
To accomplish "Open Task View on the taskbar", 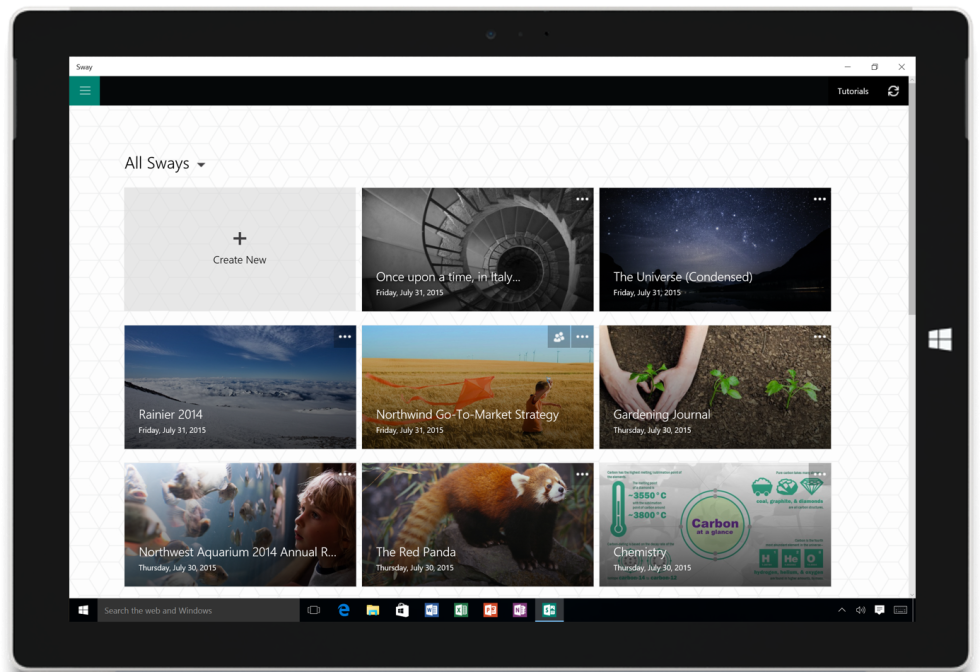I will point(314,610).
